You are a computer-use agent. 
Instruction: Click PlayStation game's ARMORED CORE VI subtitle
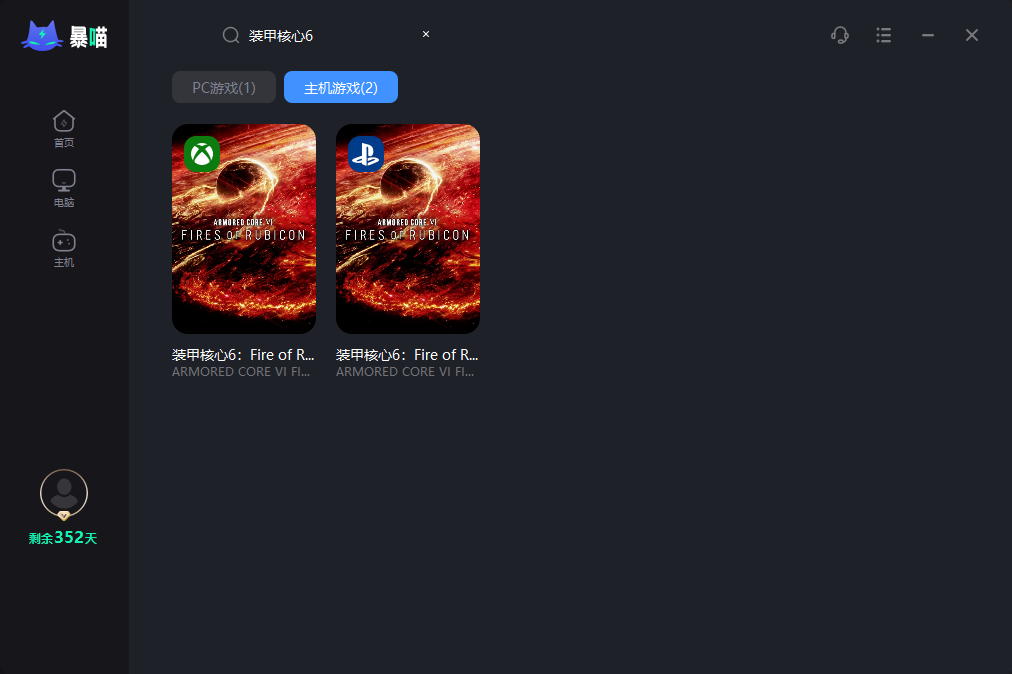[405, 372]
